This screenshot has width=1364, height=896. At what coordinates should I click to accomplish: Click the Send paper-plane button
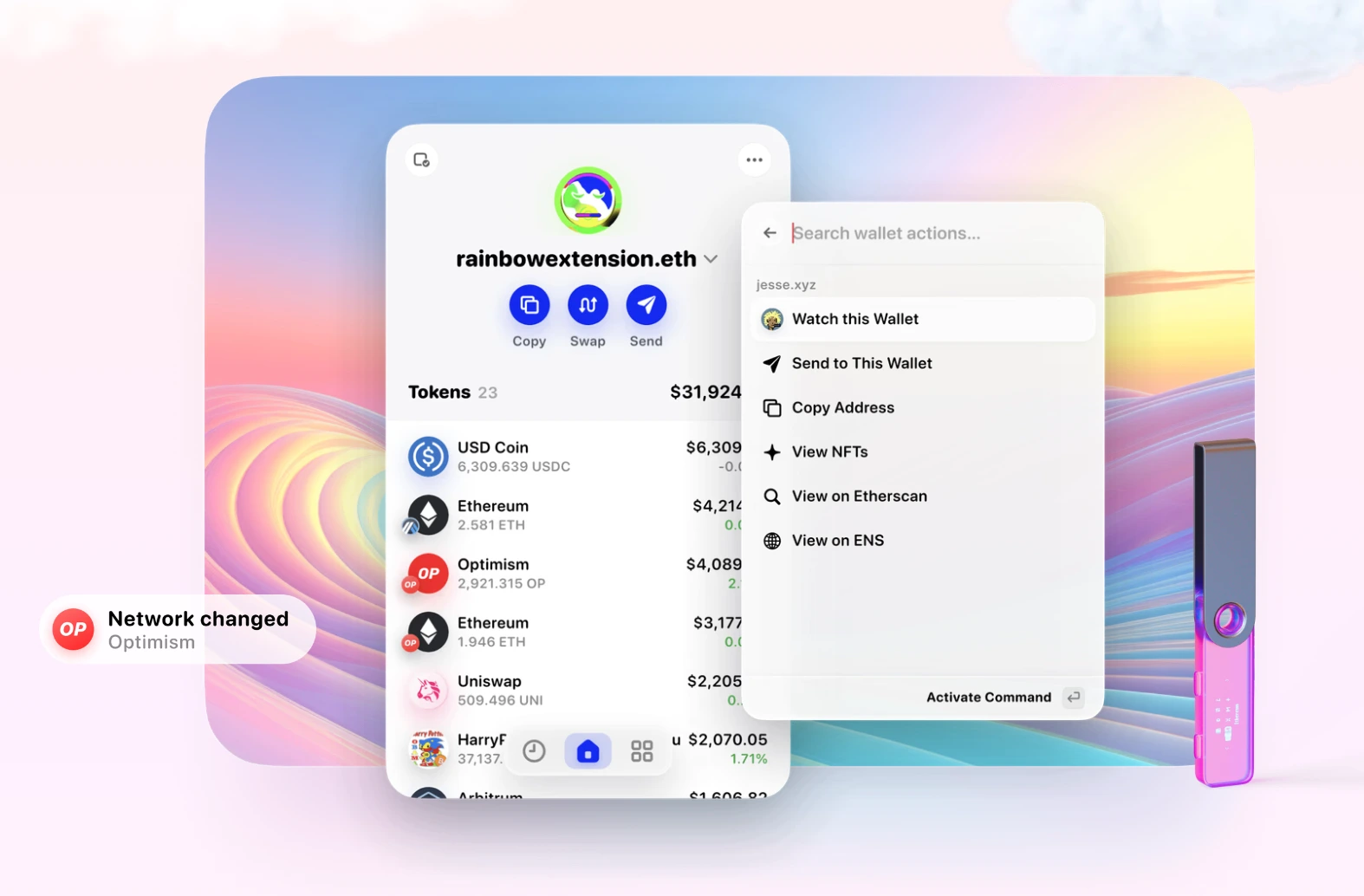[646, 305]
